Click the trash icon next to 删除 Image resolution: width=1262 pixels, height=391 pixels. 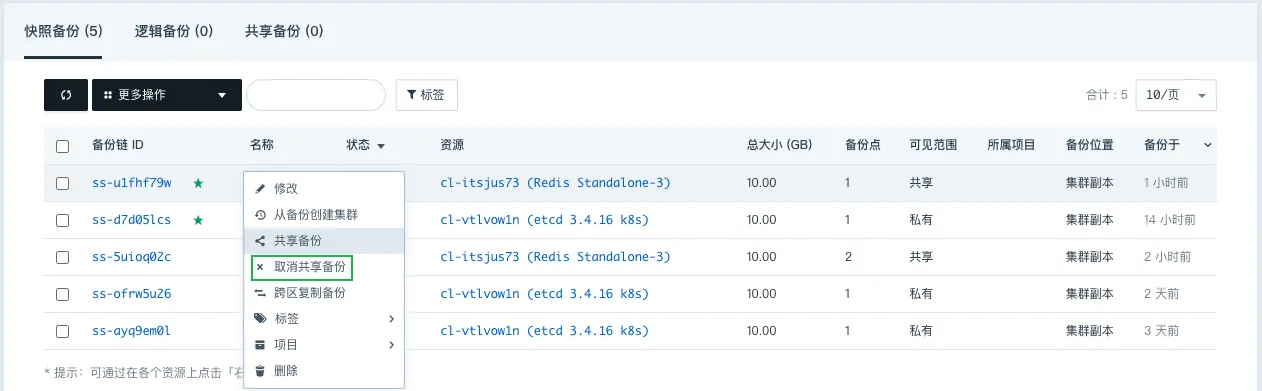[260, 371]
